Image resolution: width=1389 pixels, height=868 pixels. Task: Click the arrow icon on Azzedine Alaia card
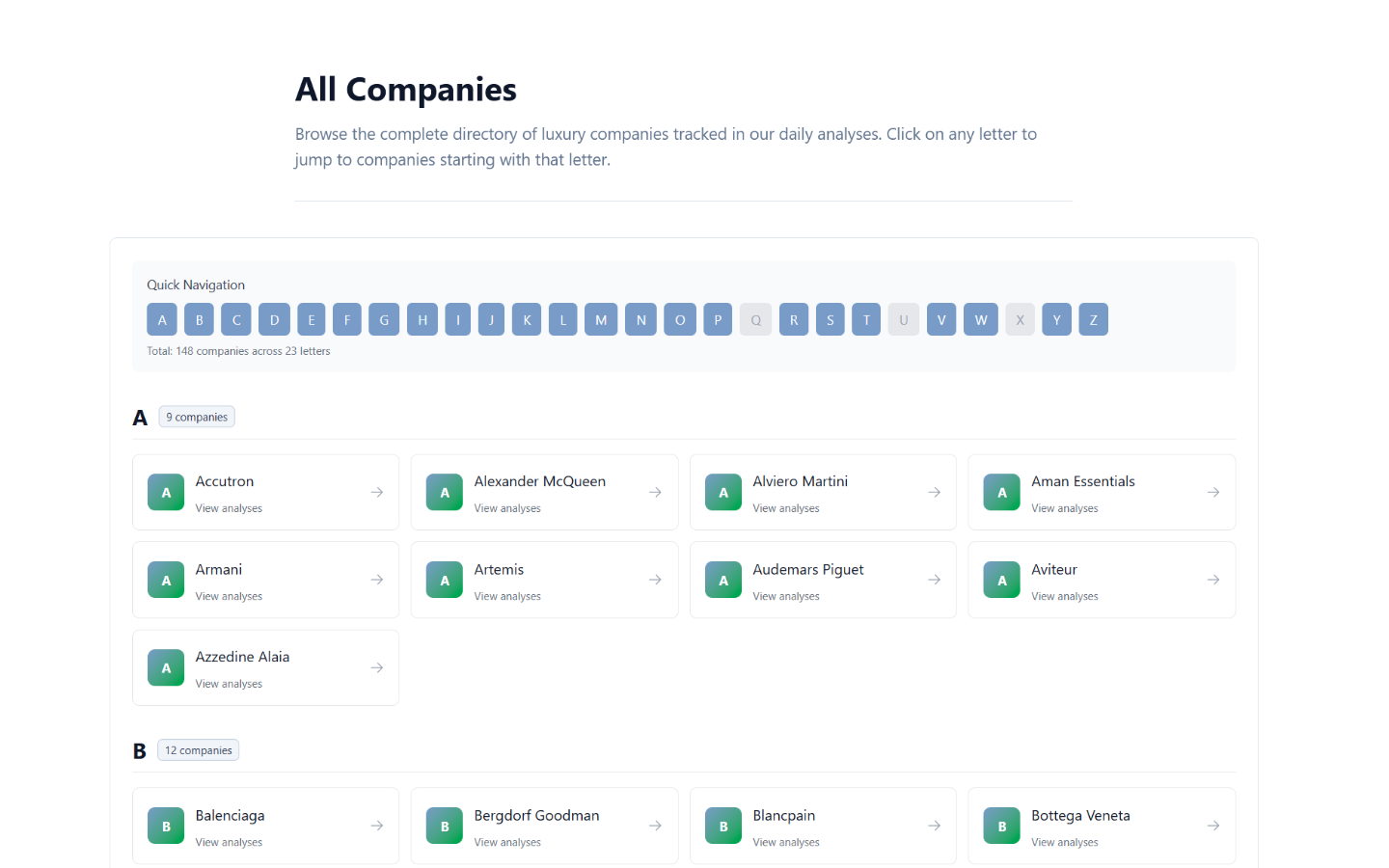point(377,667)
